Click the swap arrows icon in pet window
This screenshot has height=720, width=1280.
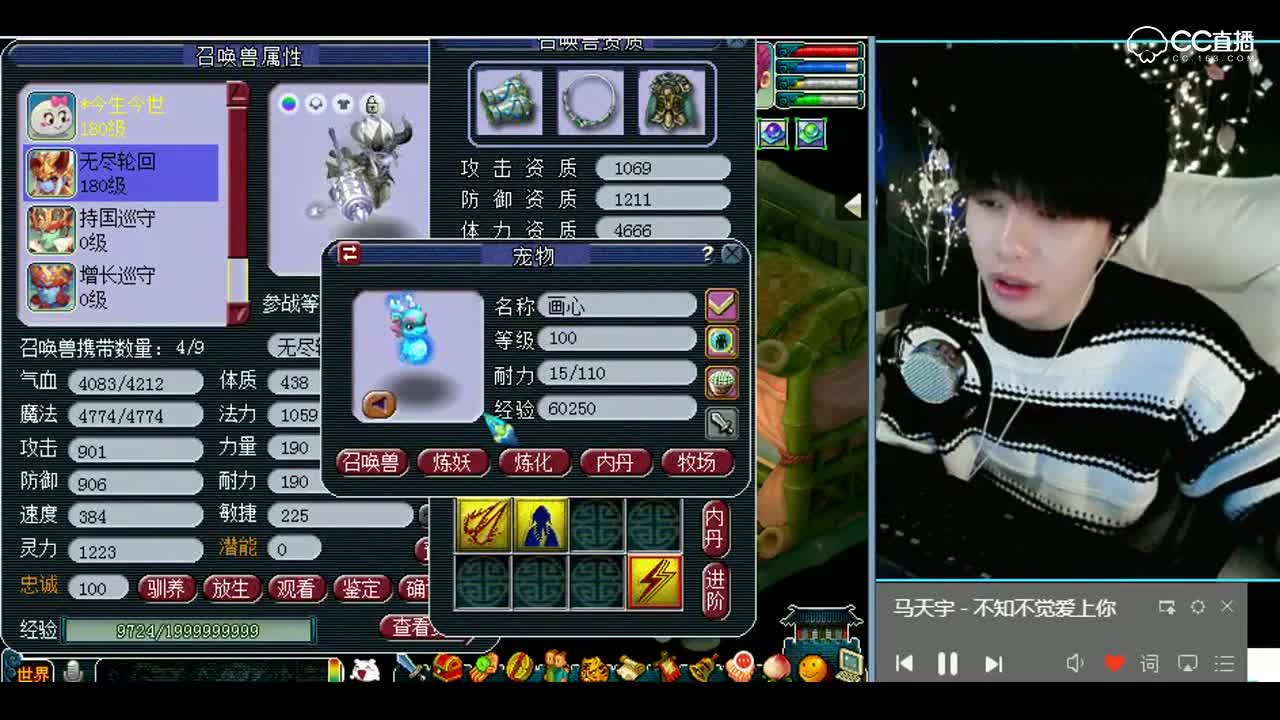pos(349,254)
